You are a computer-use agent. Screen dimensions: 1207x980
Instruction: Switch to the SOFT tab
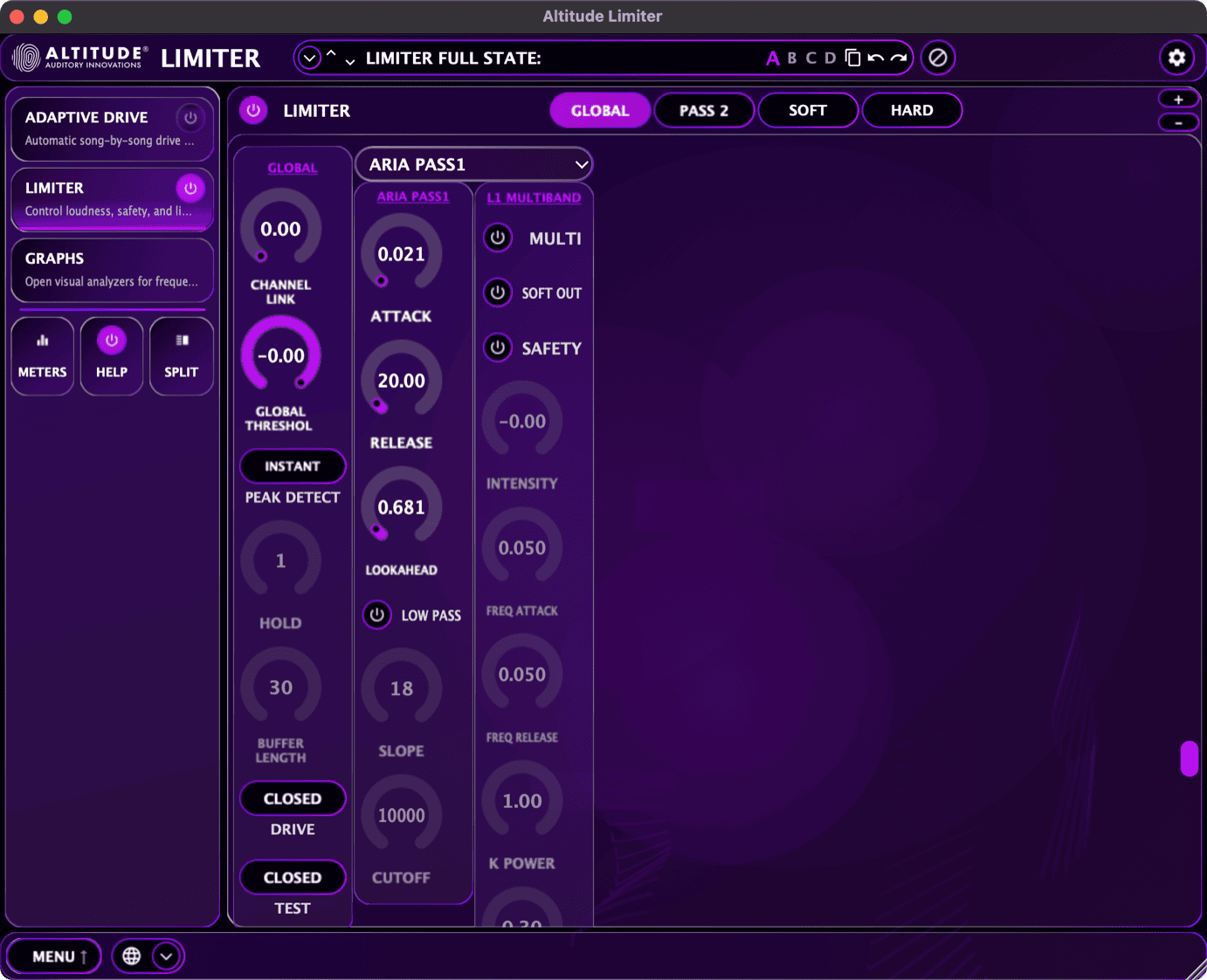[x=808, y=111]
